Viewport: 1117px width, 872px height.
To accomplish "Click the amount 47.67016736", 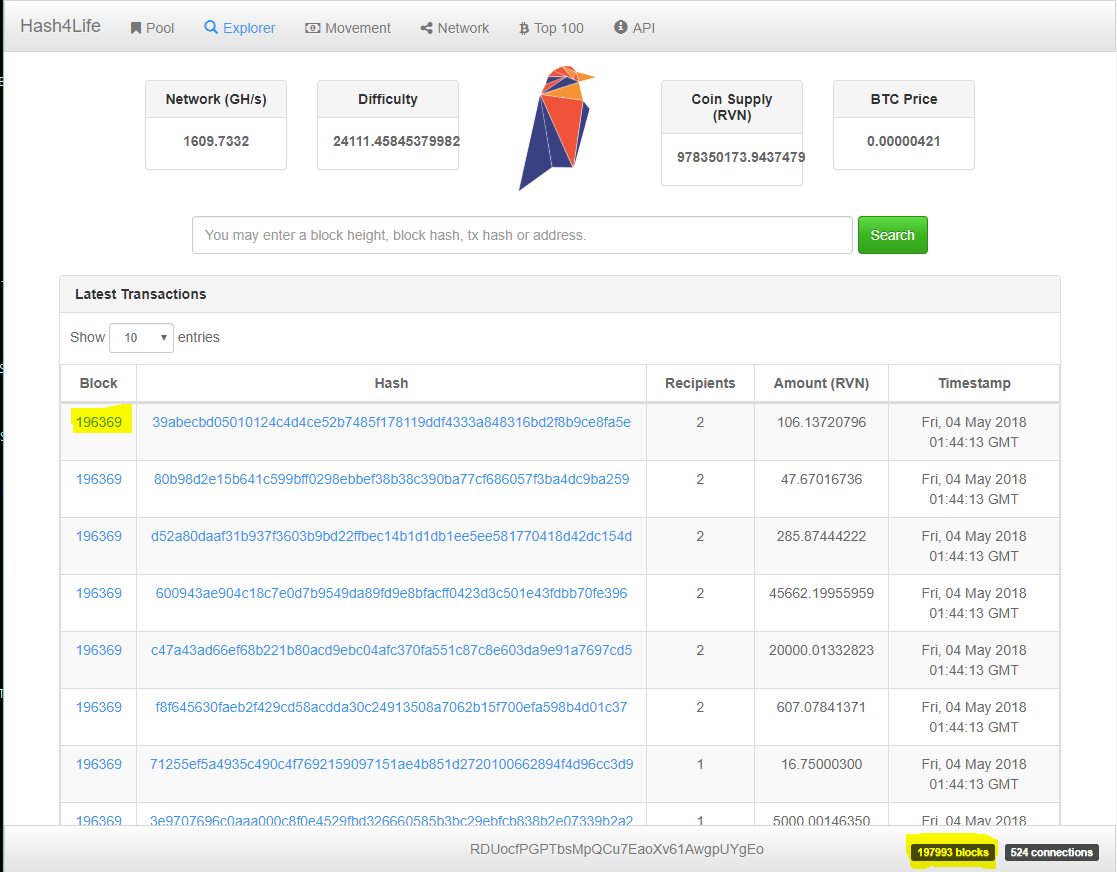I will pos(821,479).
